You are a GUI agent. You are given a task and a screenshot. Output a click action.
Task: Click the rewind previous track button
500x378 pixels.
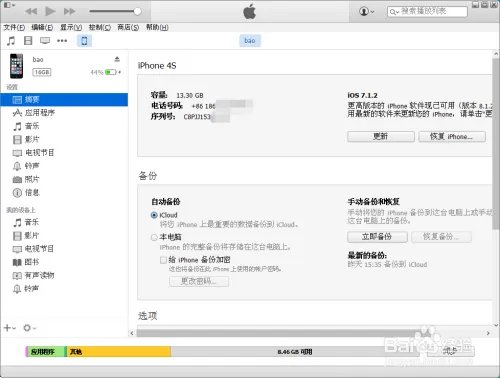(31, 11)
